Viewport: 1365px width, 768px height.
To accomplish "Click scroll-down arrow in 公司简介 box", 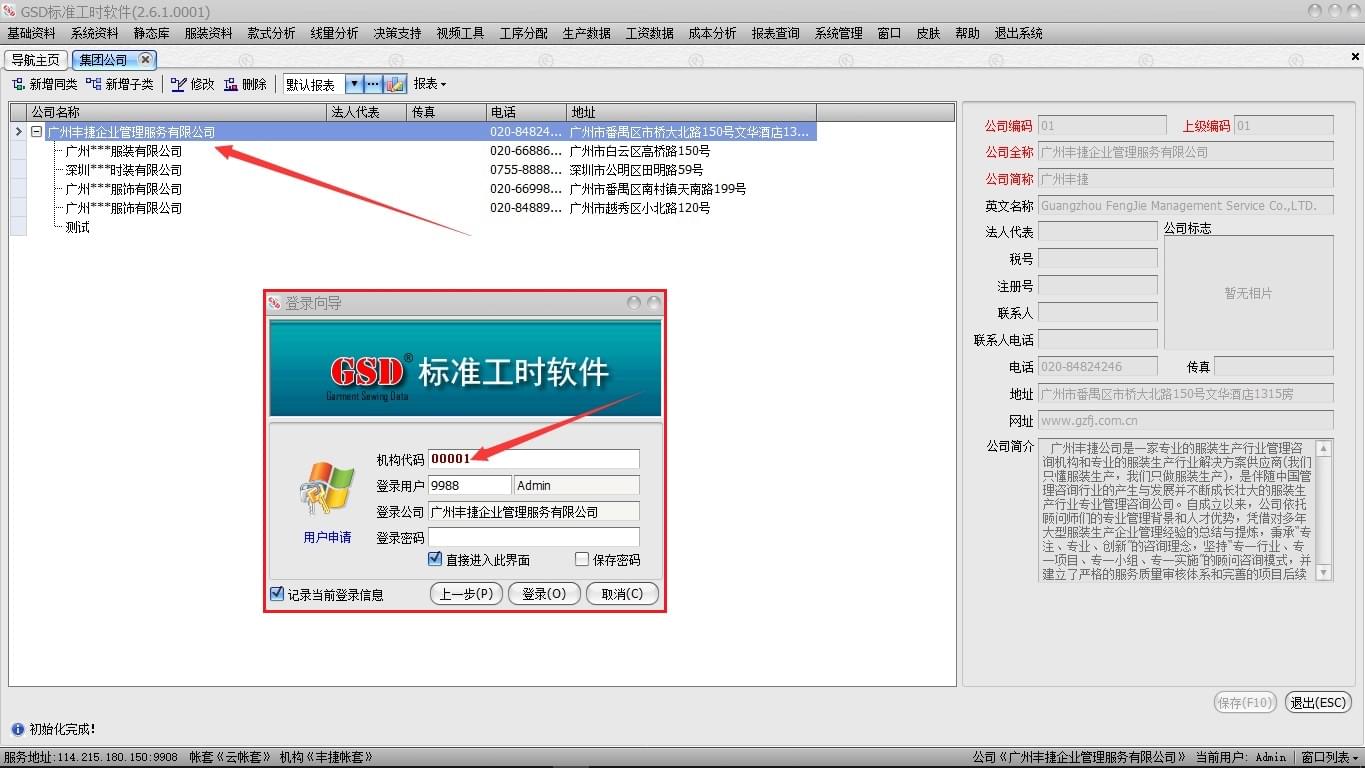I will [1324, 573].
